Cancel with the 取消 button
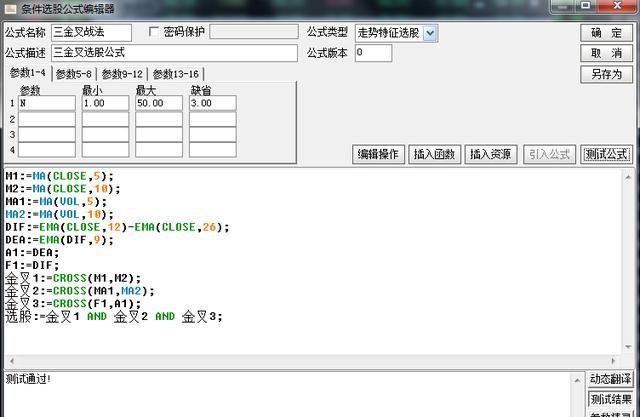This screenshot has width=640, height=417. [x=607, y=53]
